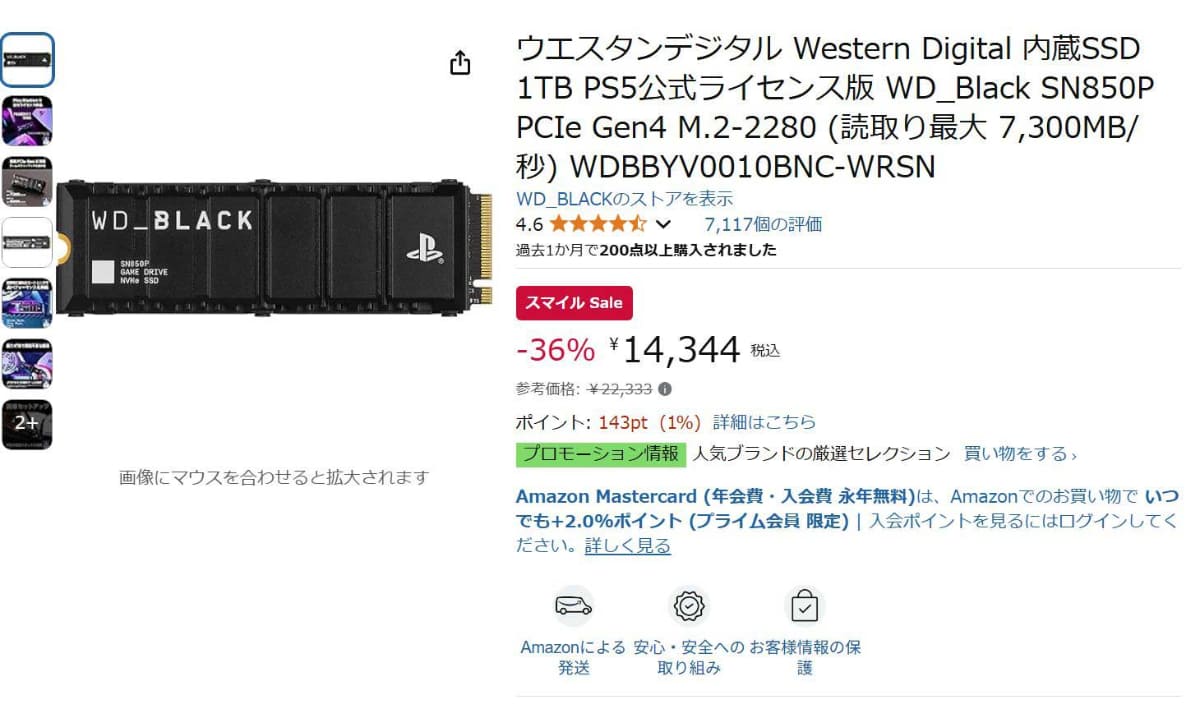This screenshot has height=718, width=1200.
Task: Click the 安心・安全への取り組み badge icon
Action: coord(690,606)
